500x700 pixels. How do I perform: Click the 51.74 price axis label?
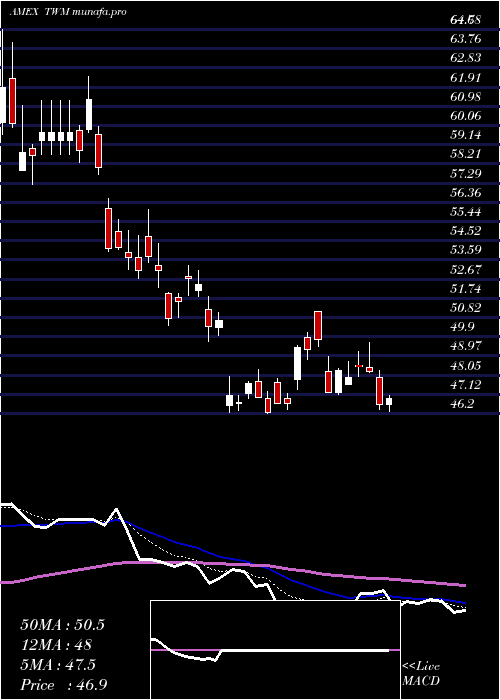(466, 289)
